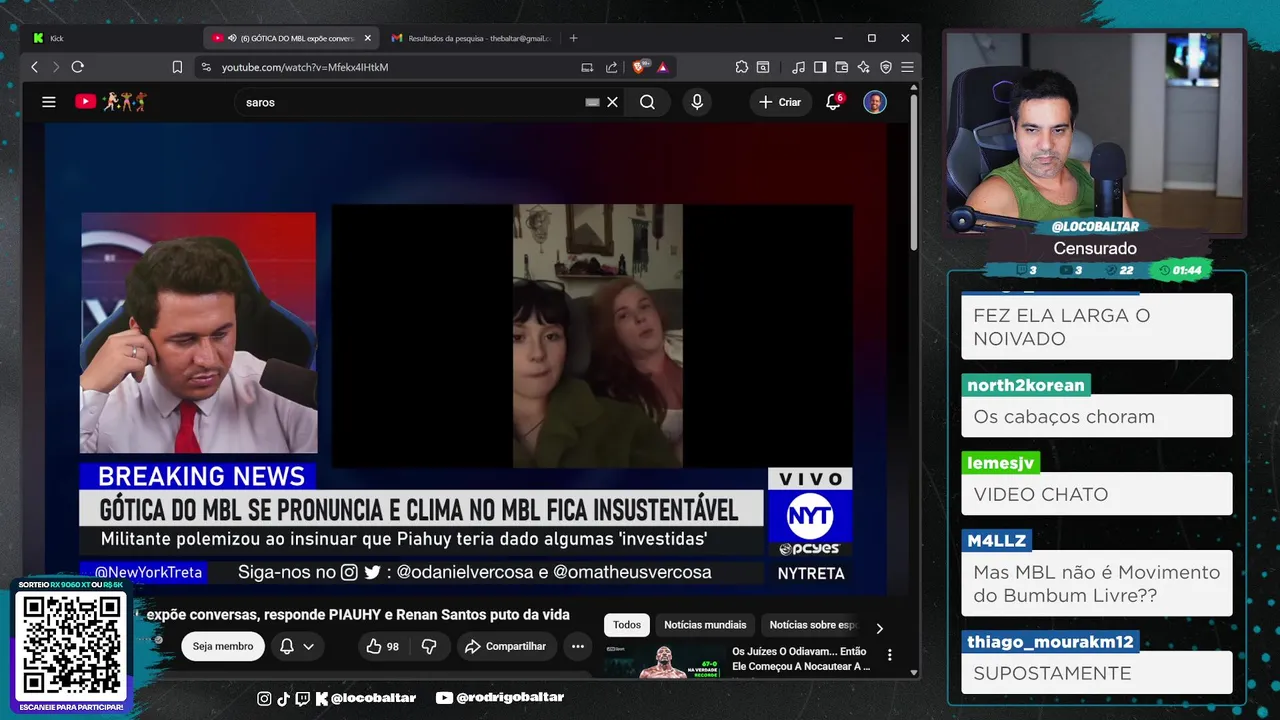Close the YouTube tab with its X

367,38
